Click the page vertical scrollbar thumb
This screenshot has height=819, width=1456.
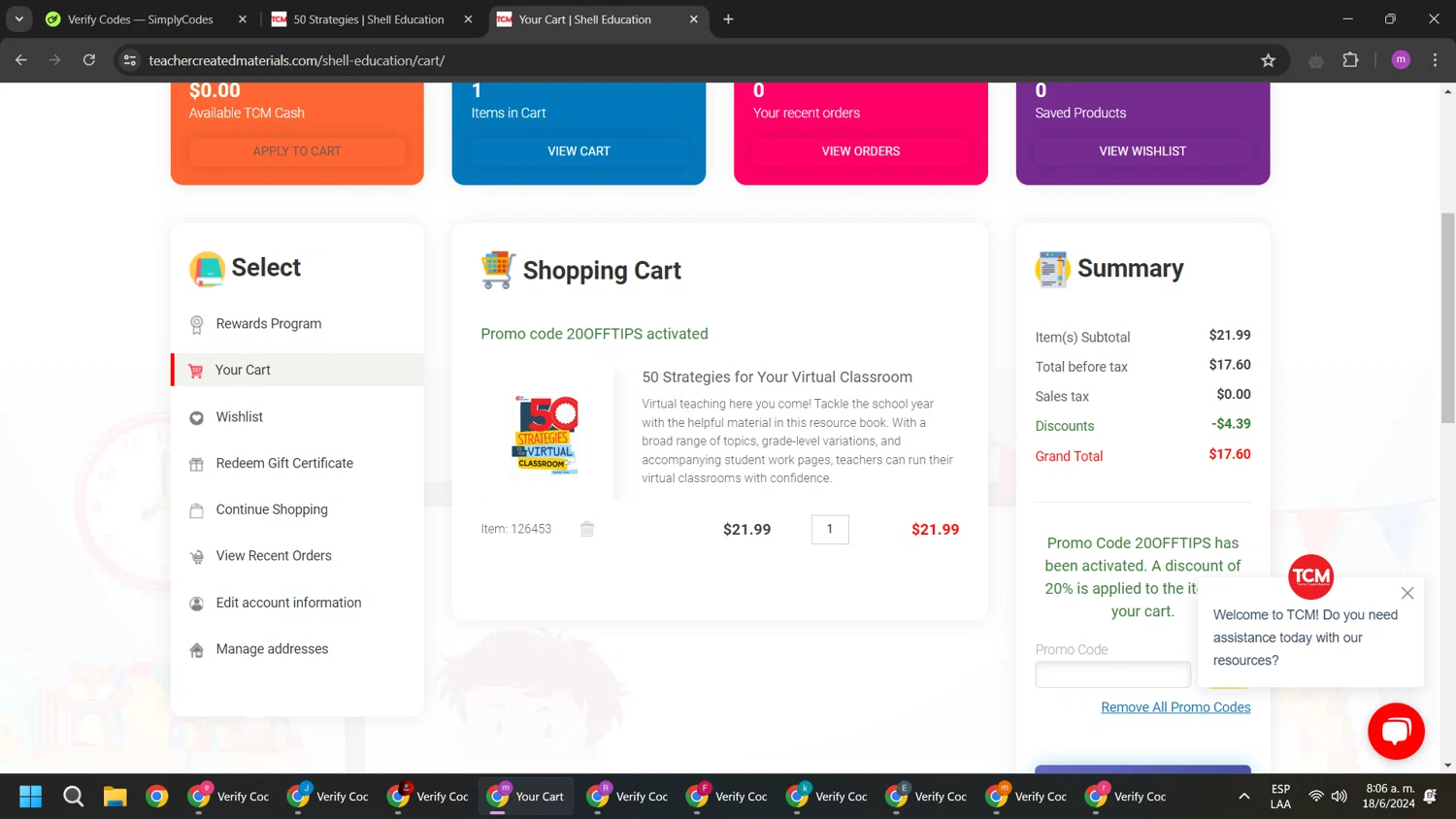pos(1447,318)
